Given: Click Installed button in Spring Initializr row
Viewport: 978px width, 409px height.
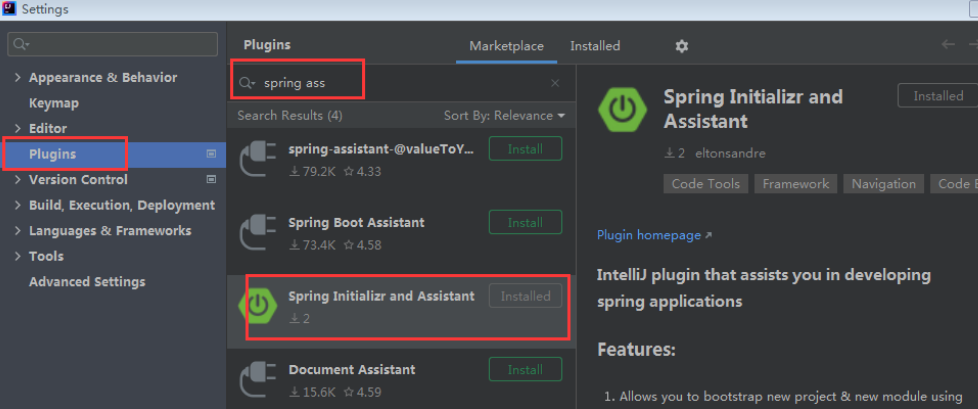Looking at the screenshot, I should 525,296.
